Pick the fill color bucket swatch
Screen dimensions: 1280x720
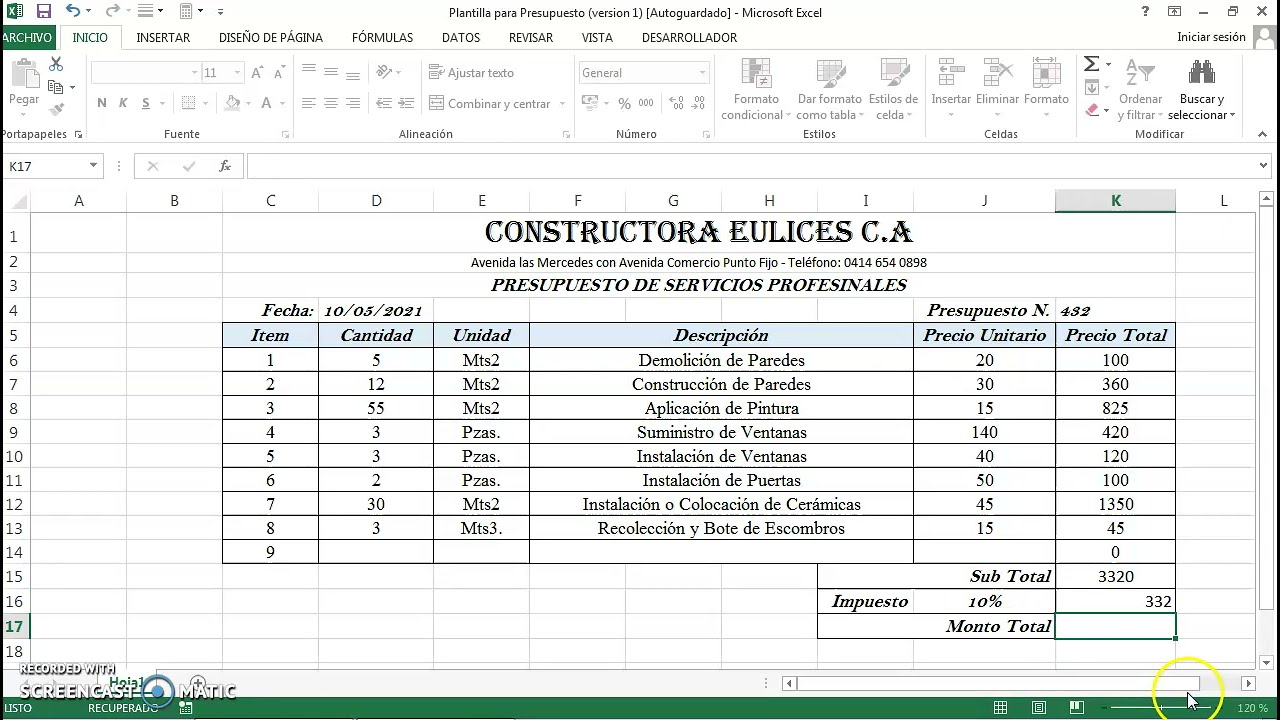tap(233, 103)
